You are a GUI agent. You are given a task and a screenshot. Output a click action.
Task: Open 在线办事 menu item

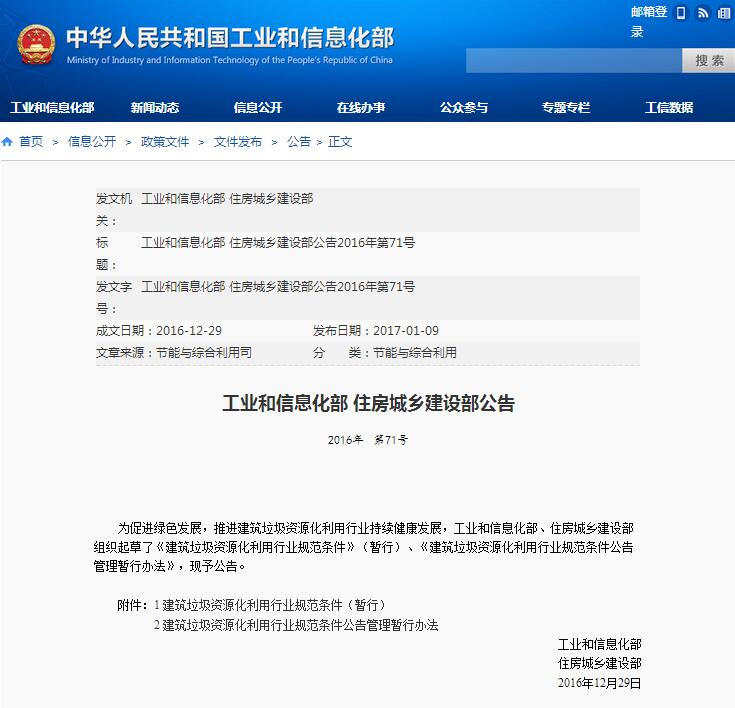360,107
